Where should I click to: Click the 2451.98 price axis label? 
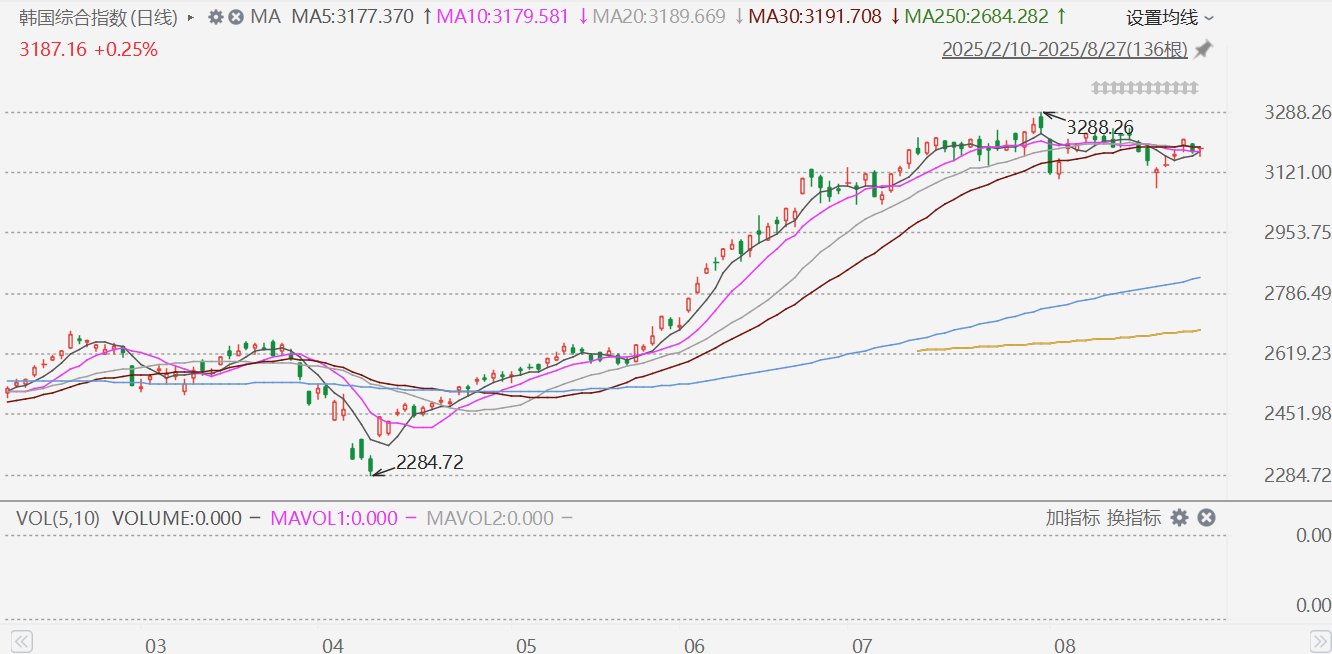click(x=1297, y=413)
